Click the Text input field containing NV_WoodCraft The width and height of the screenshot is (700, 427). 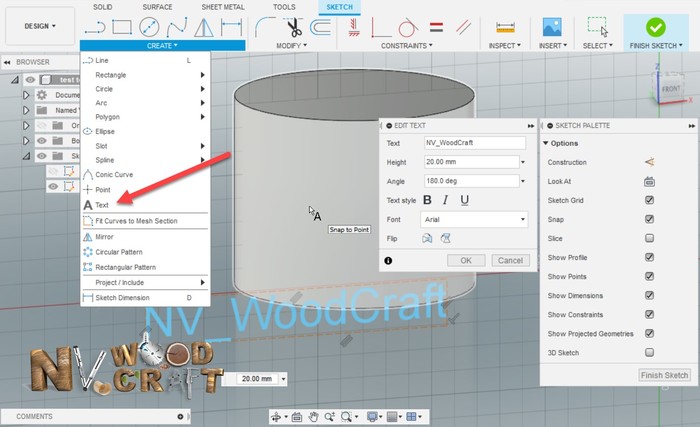(x=474, y=143)
